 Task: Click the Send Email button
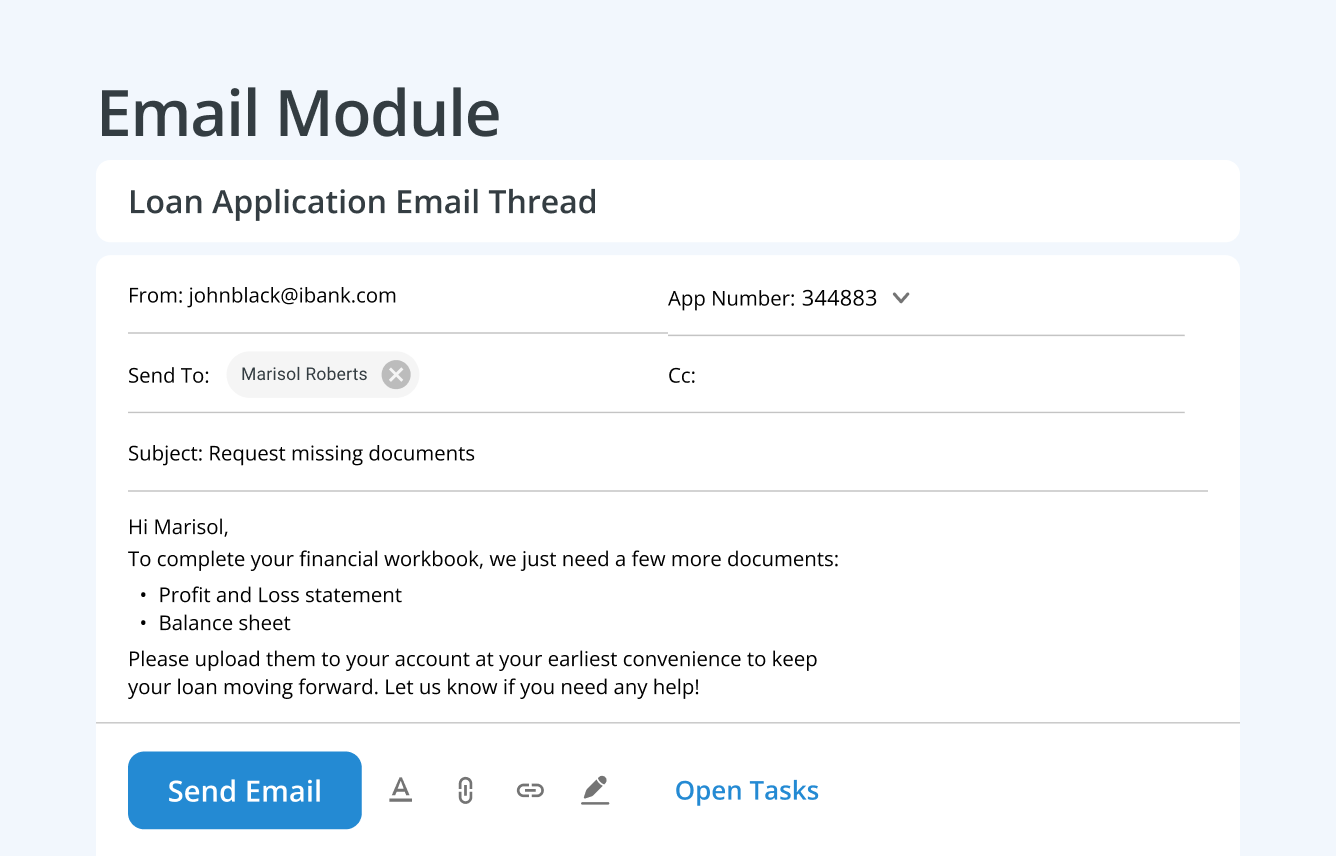pyautogui.click(x=244, y=790)
